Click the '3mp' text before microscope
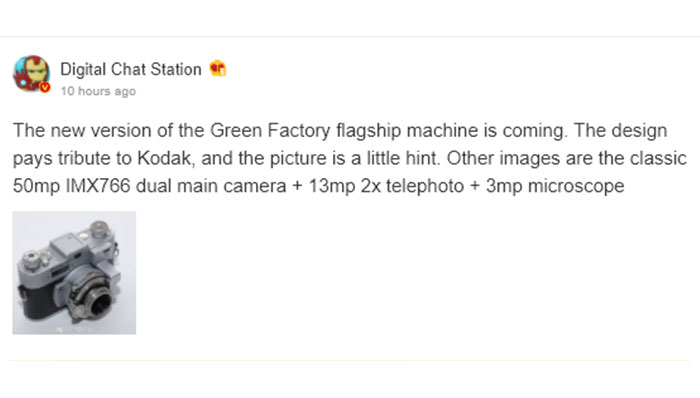 (x=504, y=187)
